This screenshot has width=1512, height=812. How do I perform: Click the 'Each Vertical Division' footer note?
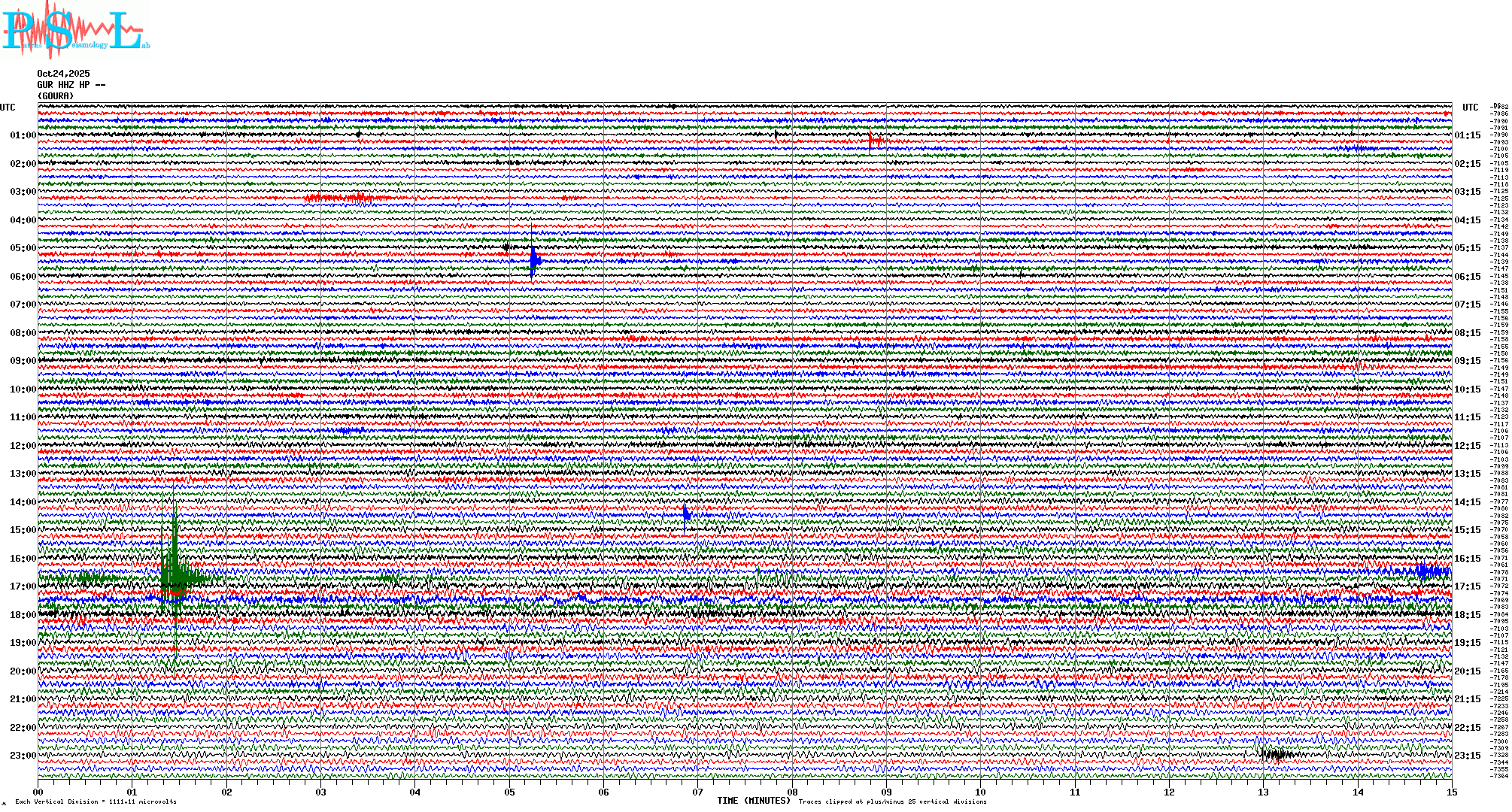pos(96,801)
